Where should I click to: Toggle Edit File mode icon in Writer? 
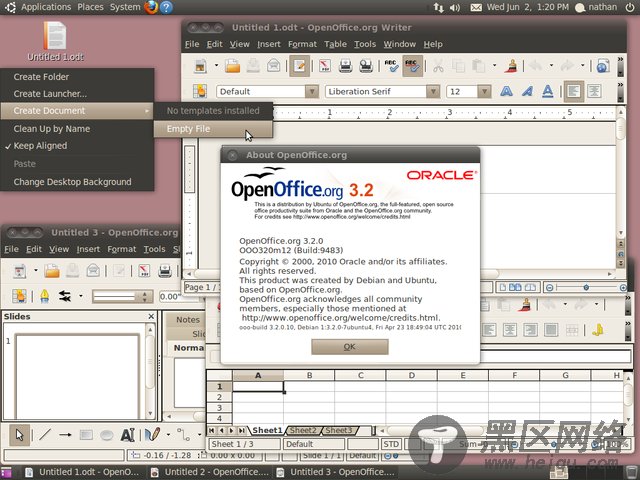[x=299, y=66]
